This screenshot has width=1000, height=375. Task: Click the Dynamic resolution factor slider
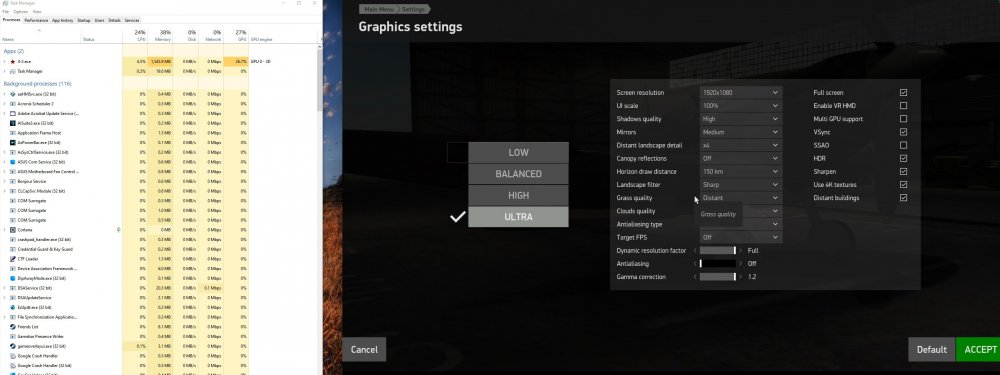[x=718, y=251]
